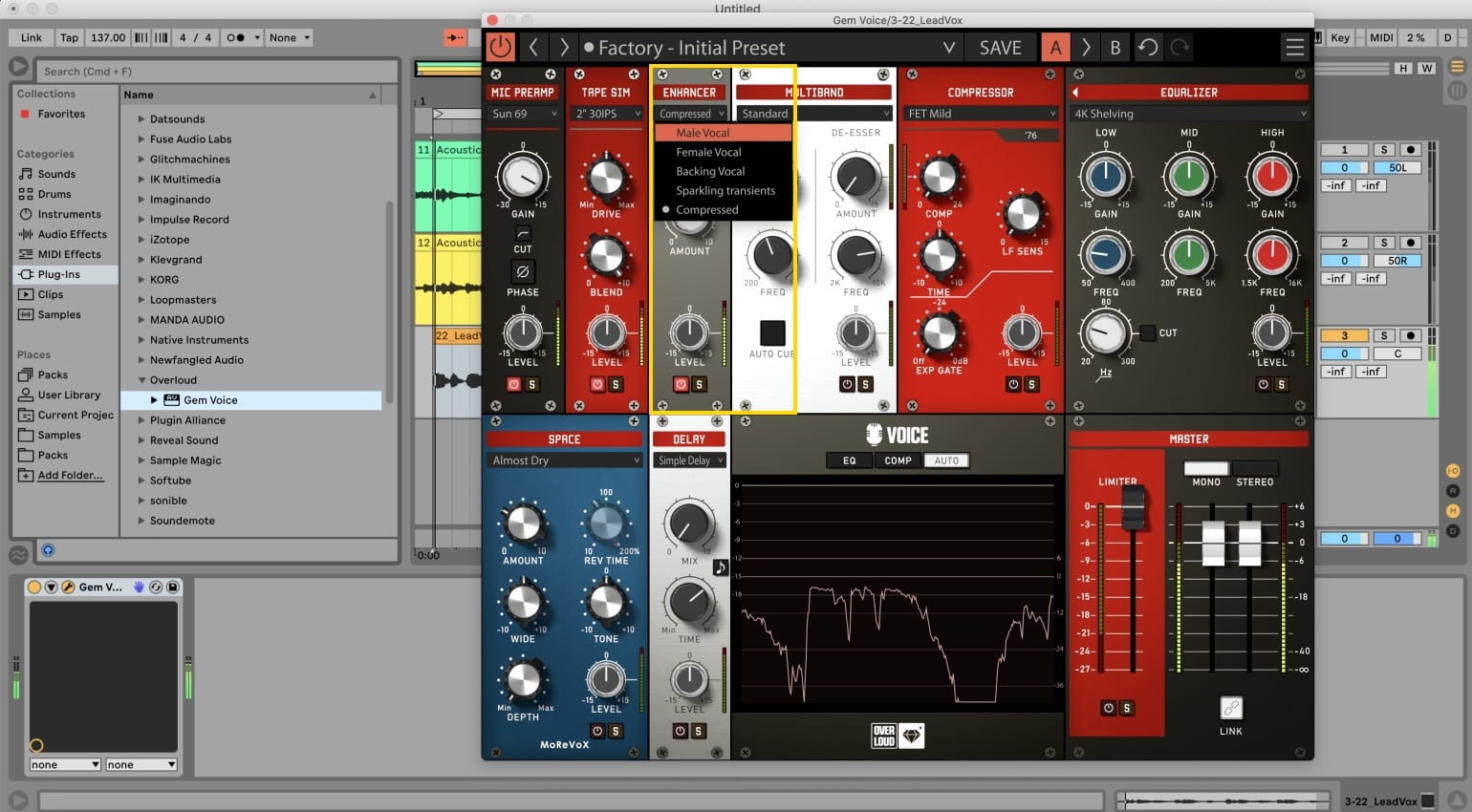The width and height of the screenshot is (1472, 812).
Task: Click the Gem V device save preset icon
Action: (x=173, y=587)
